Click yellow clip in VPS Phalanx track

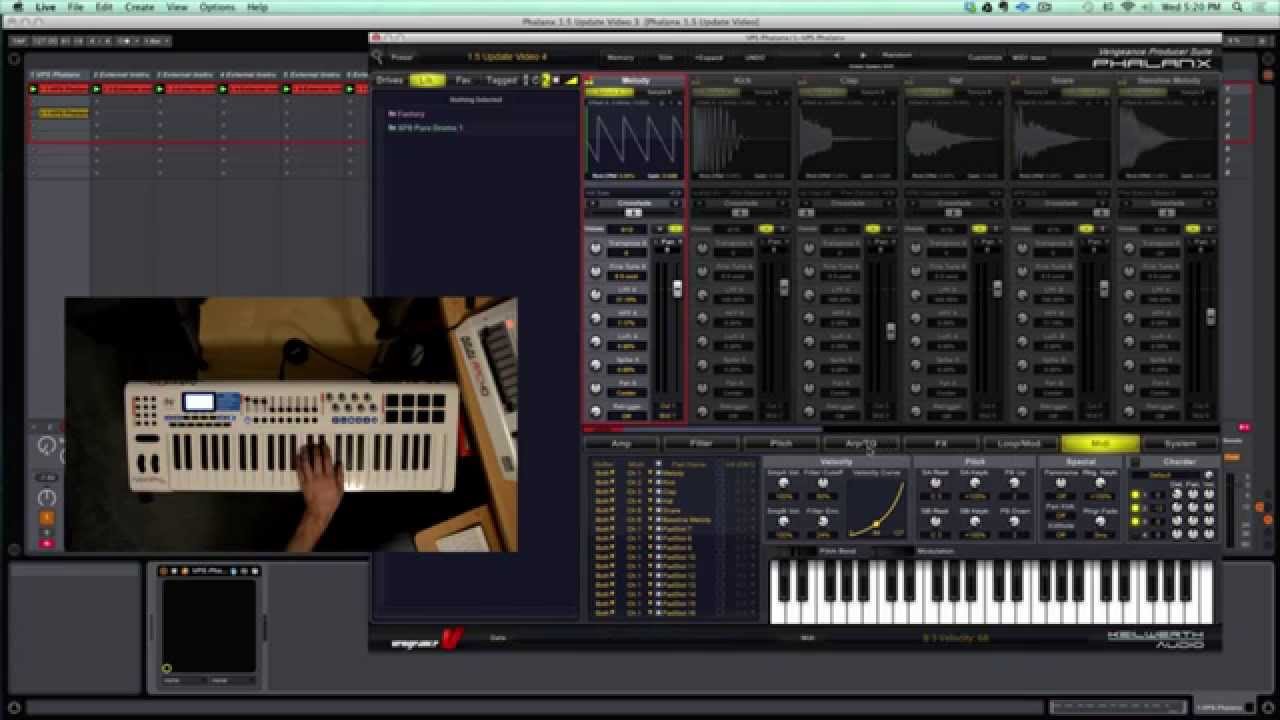pyautogui.click(x=63, y=113)
